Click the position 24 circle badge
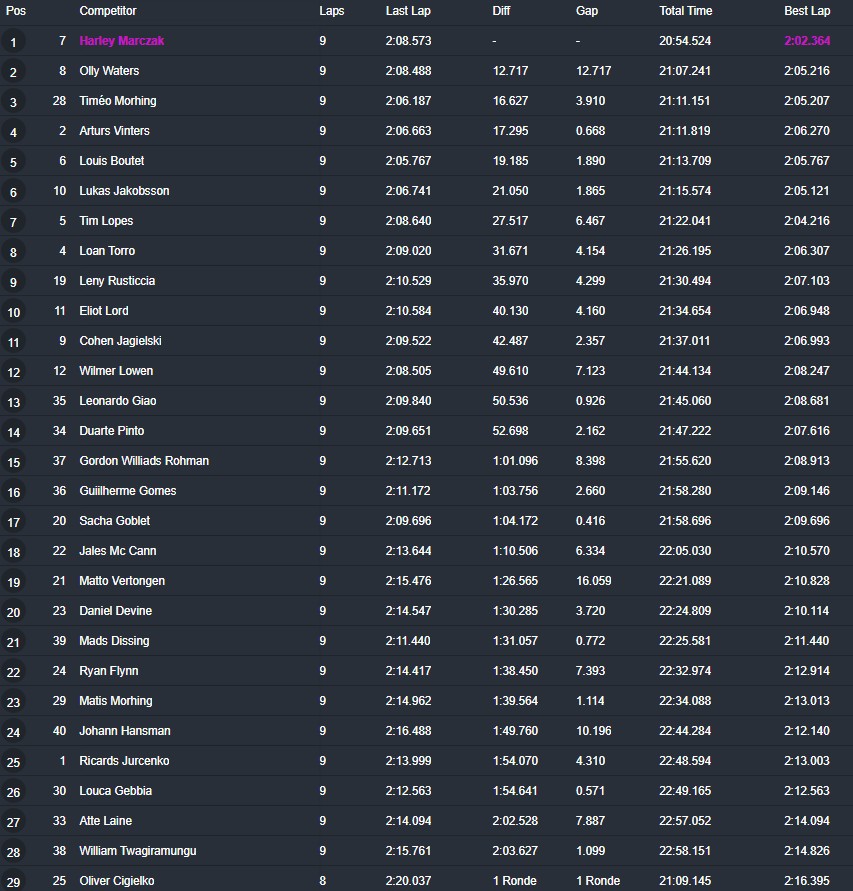853x891 pixels. (13, 732)
